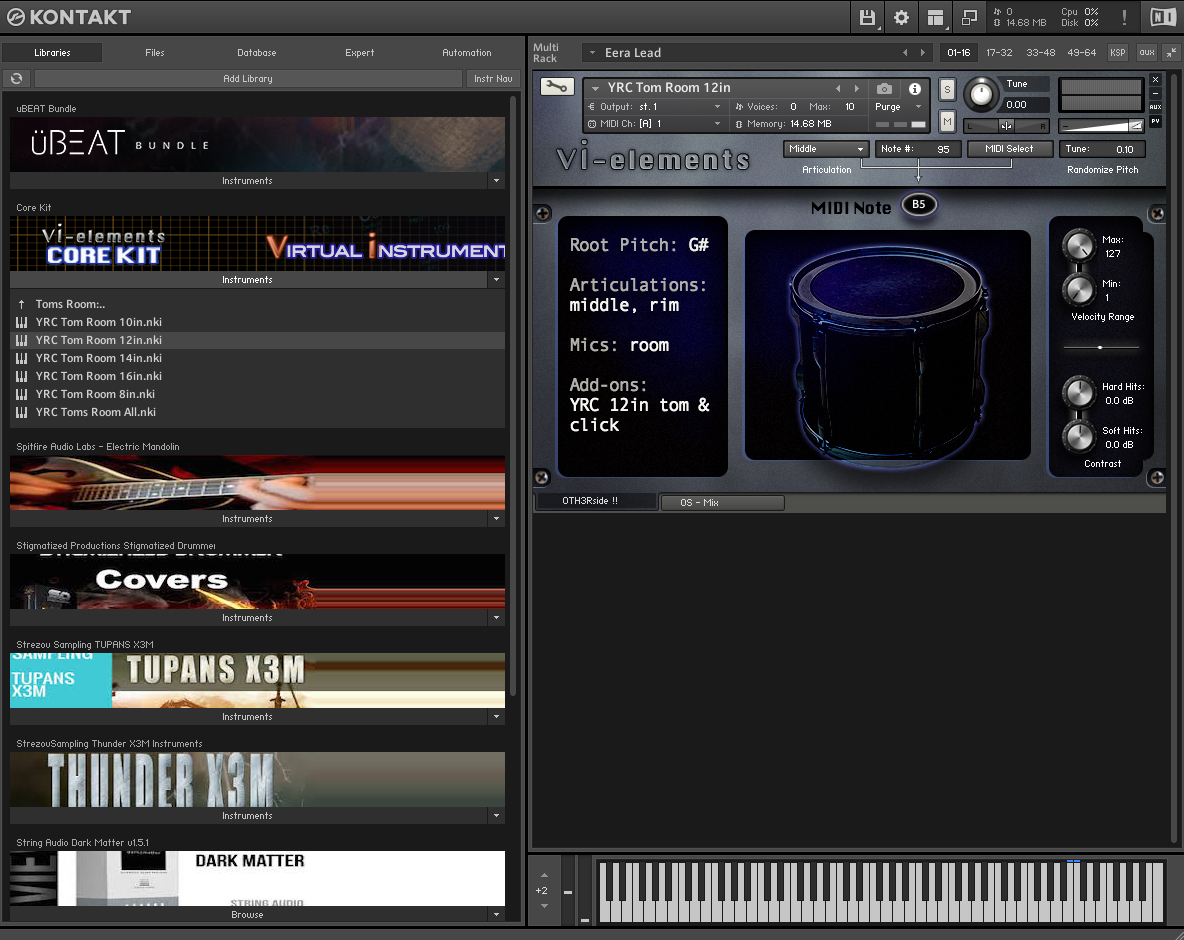Remove instrument with the X icon
This screenshot has width=1184, height=940.
(x=1155, y=79)
